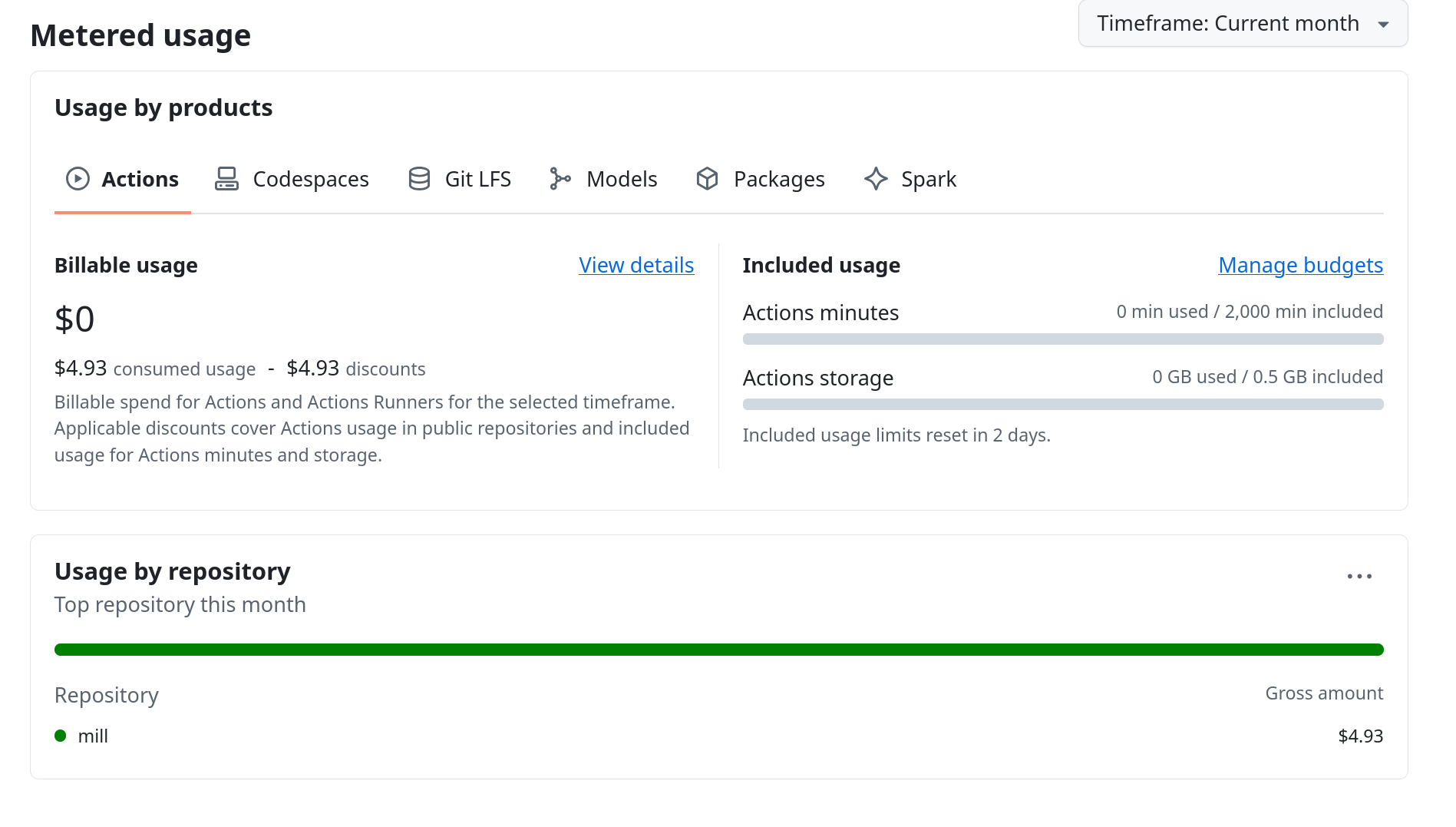Viewport: 1456px width, 827px height.
Task: Click the Packages box icon
Action: [708, 179]
